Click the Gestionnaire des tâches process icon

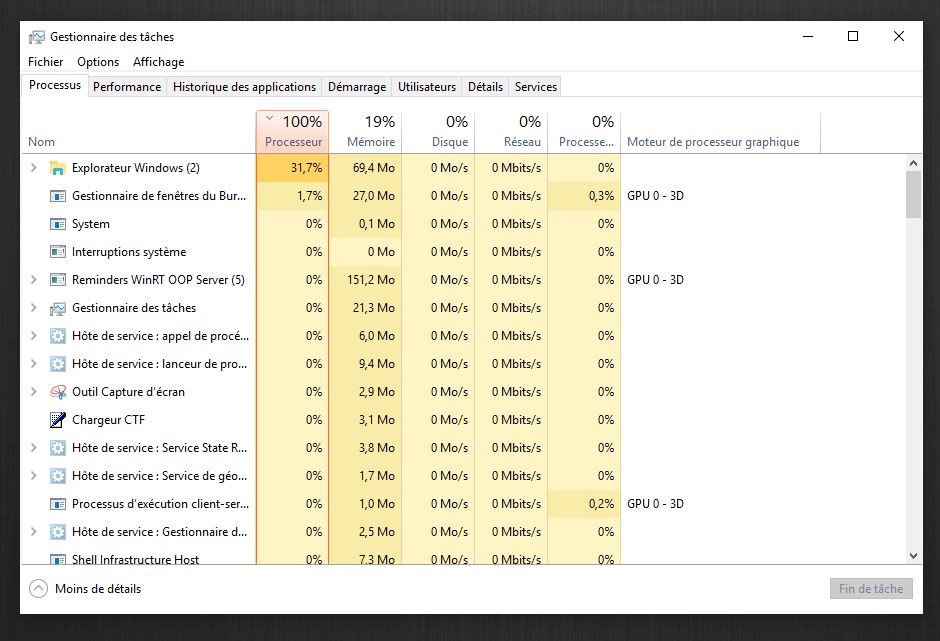point(58,308)
